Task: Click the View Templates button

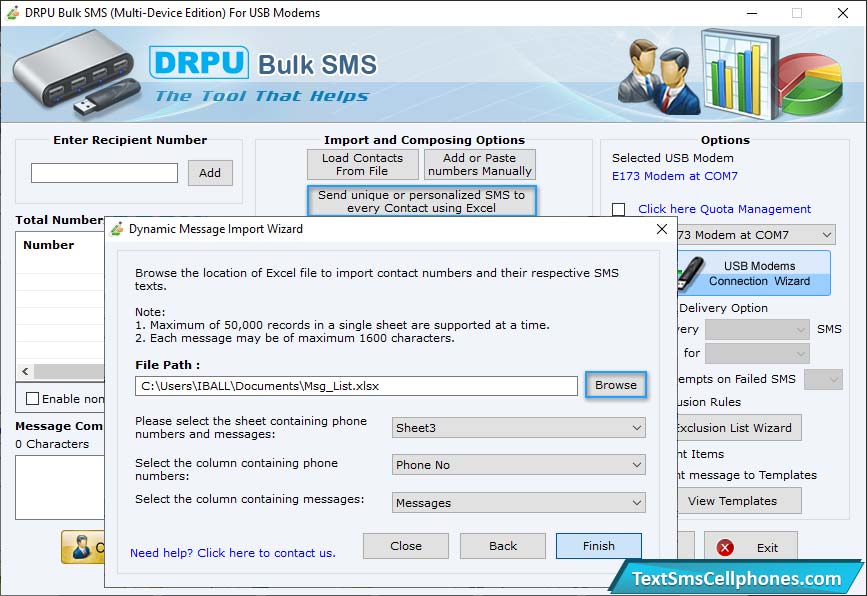Action: pos(739,501)
